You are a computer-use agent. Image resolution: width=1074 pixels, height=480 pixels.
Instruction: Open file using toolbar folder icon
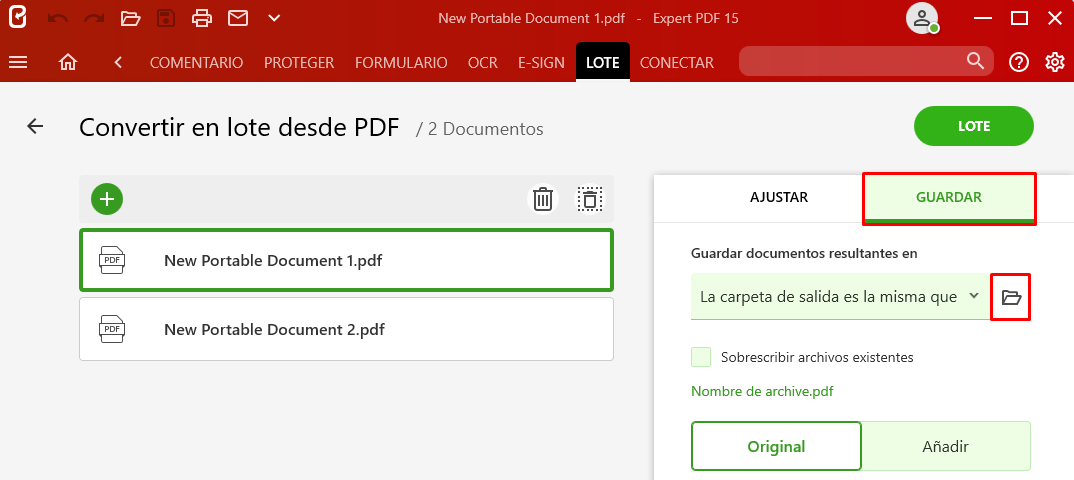130,18
